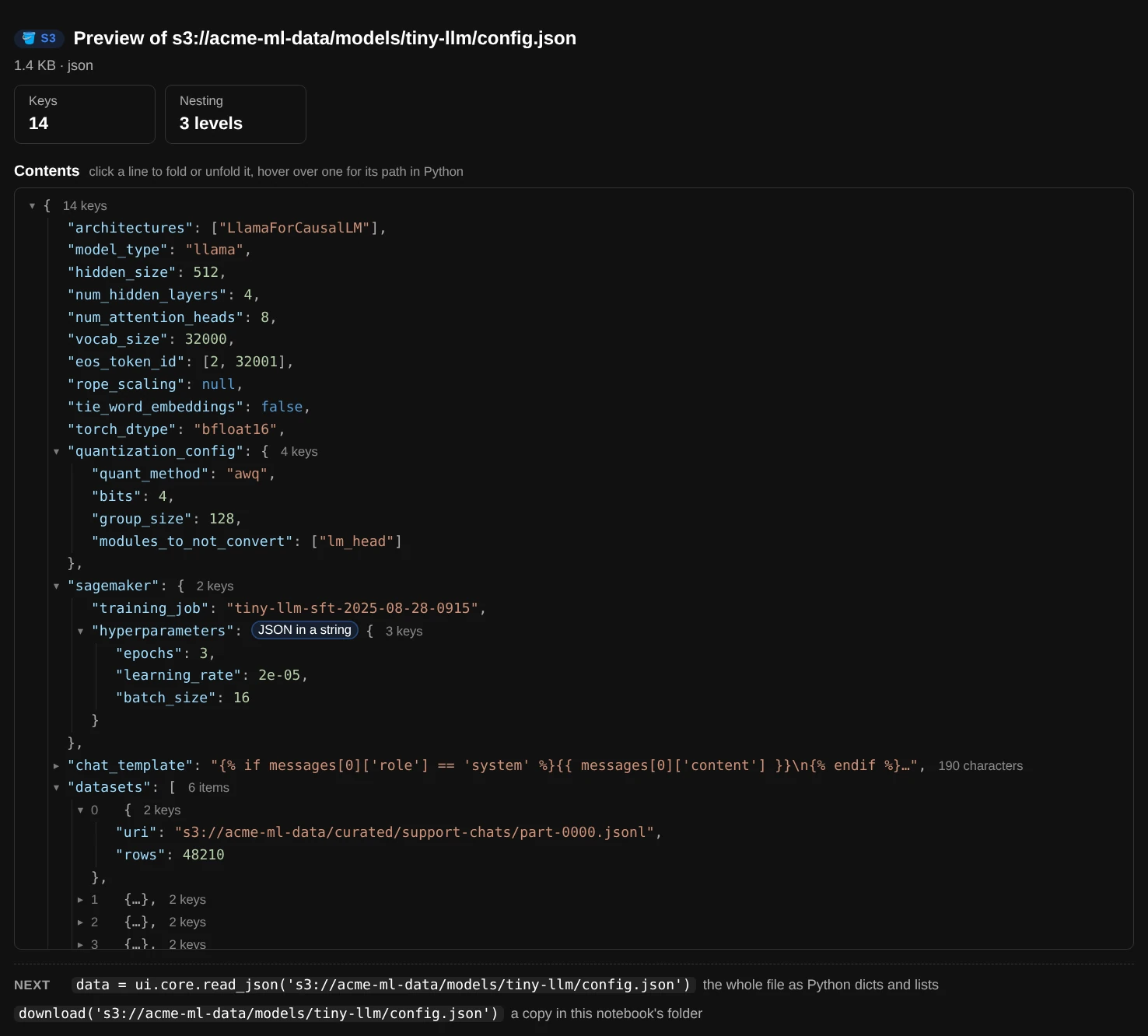The width and height of the screenshot is (1148, 1036).
Task: Click the "quant_method" line
Action: pos(184,474)
